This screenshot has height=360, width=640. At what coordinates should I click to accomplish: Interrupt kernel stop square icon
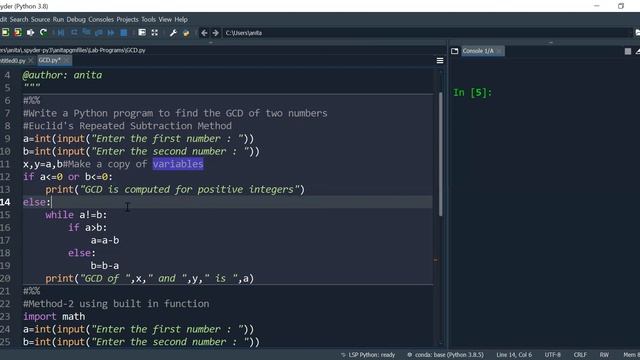[628, 51]
